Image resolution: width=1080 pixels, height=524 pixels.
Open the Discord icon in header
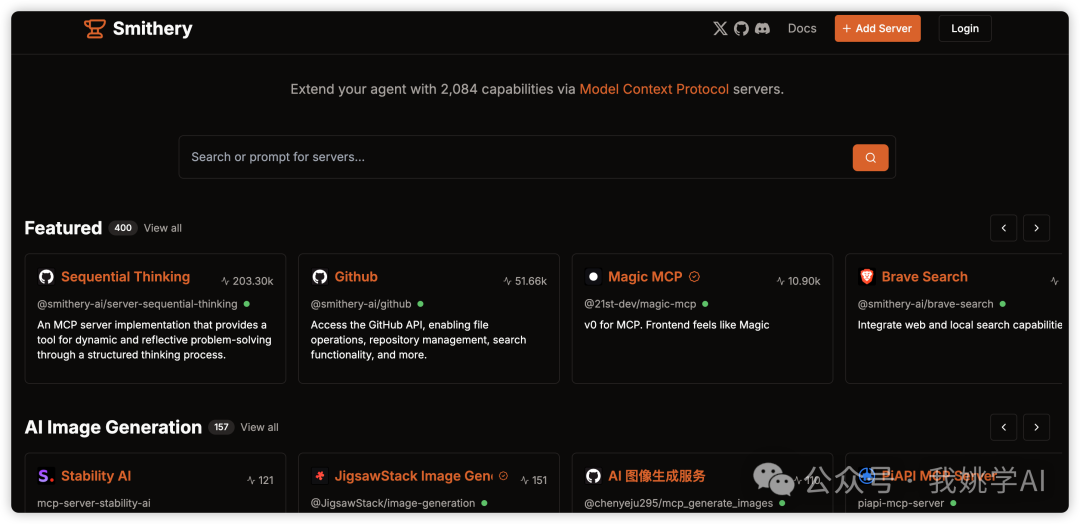point(762,28)
